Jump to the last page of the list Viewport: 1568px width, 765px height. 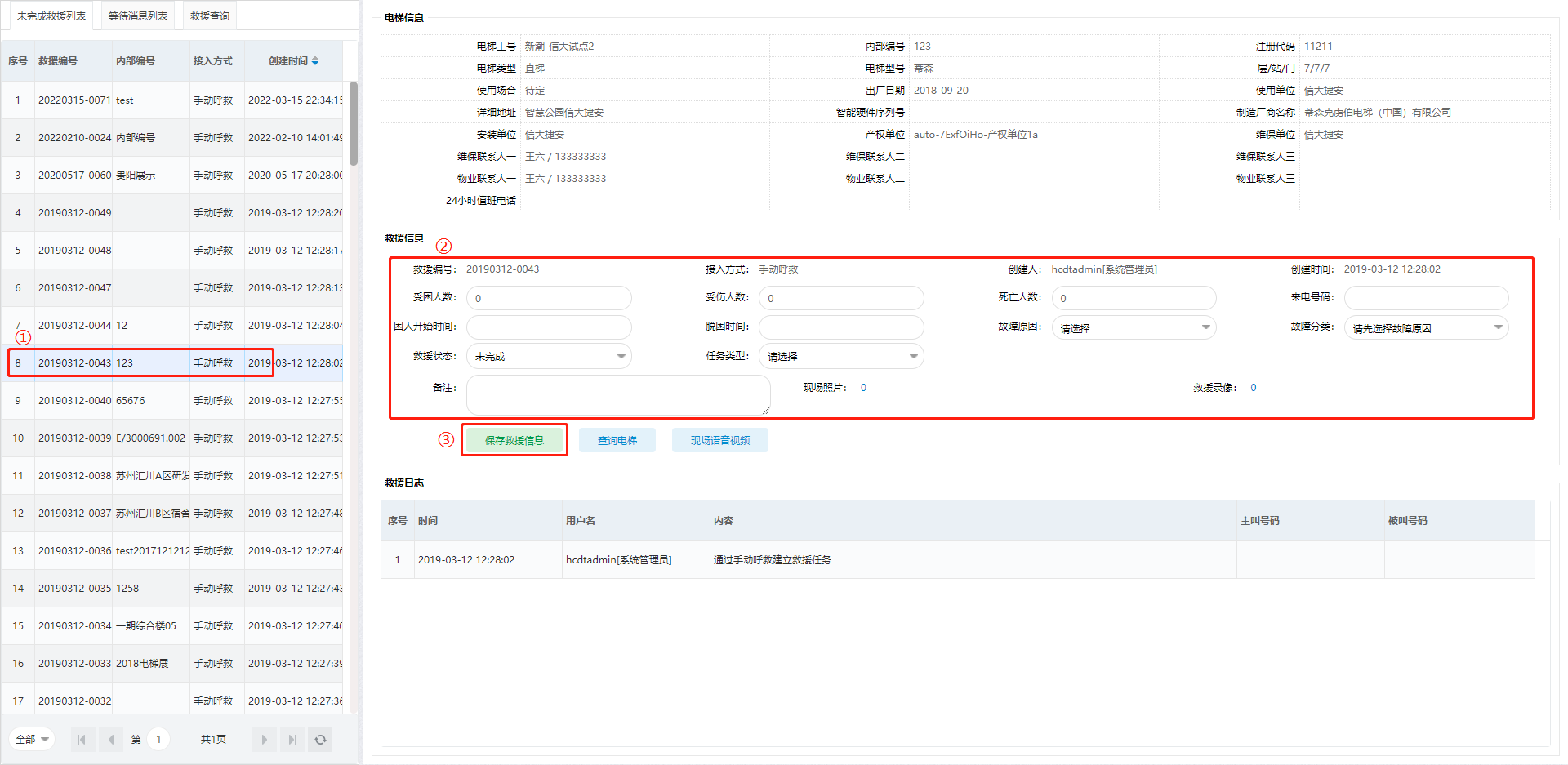click(292, 740)
